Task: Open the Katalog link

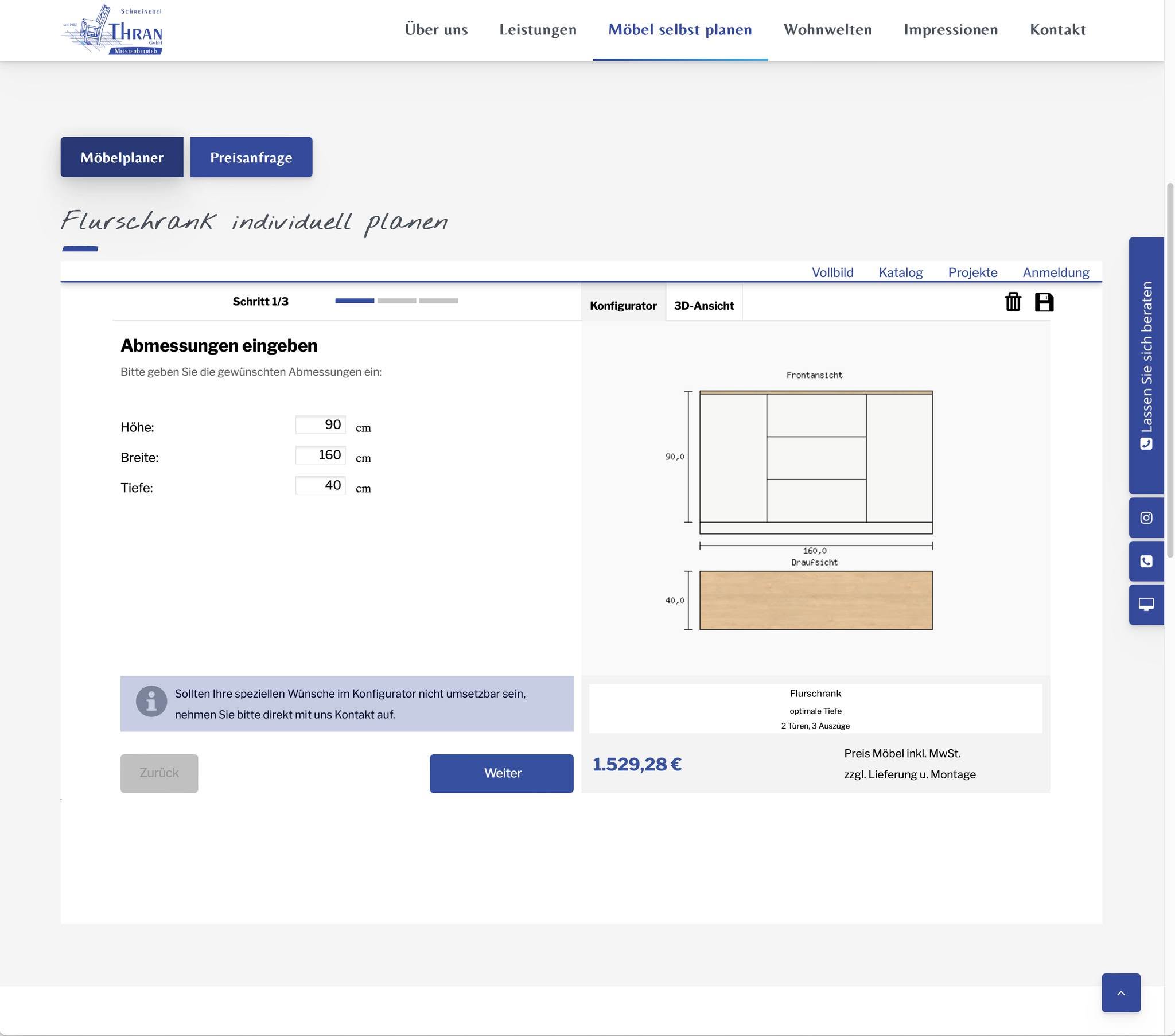Action: pyautogui.click(x=900, y=272)
